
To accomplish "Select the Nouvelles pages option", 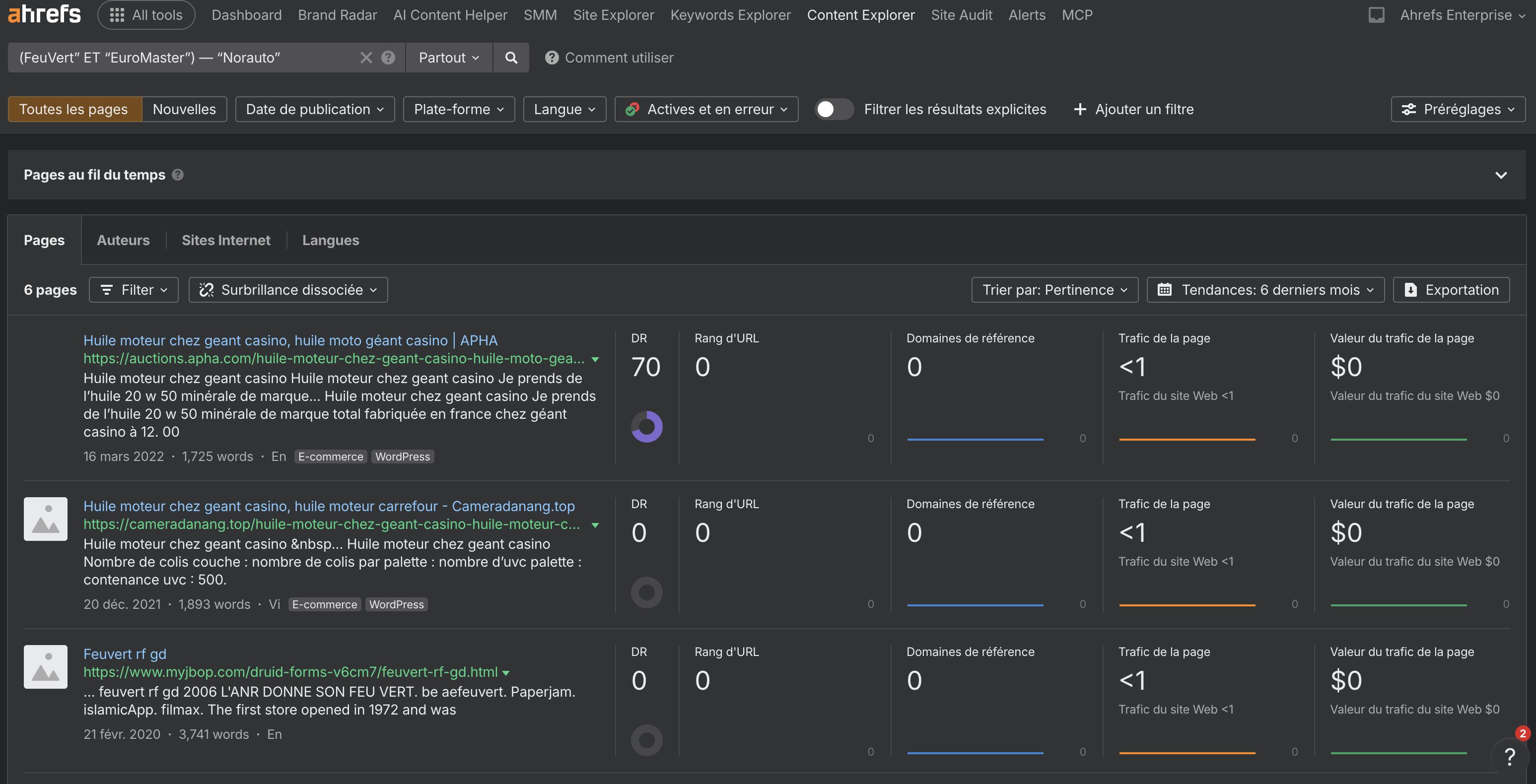I will point(184,109).
